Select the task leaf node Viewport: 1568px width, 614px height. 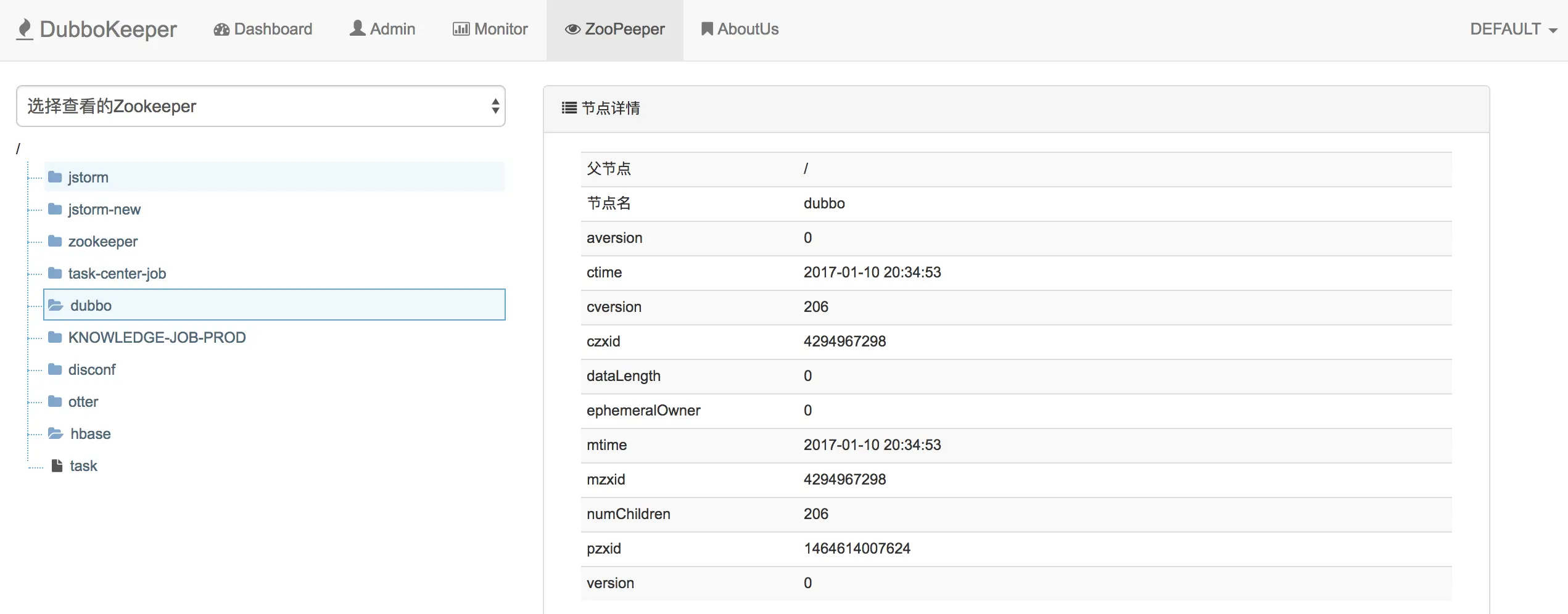click(x=83, y=465)
